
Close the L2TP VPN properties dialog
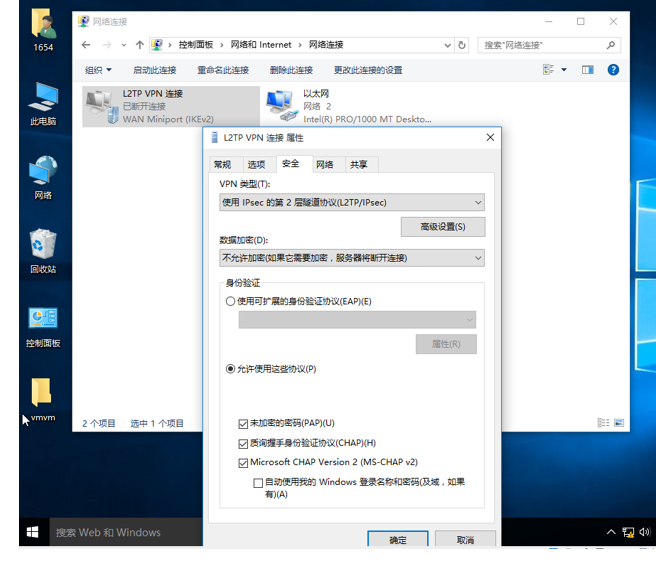490,137
